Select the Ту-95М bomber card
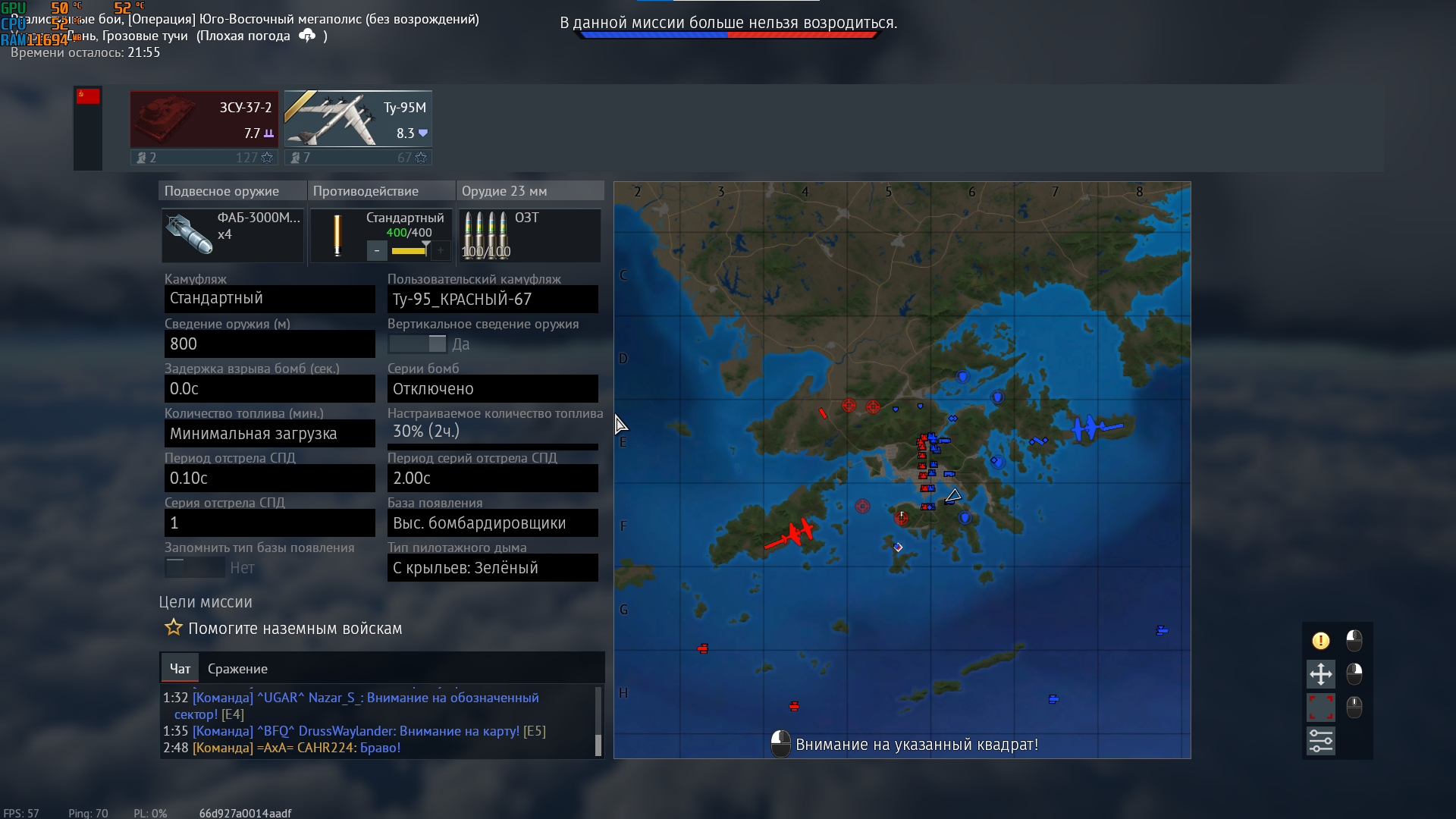The height and width of the screenshot is (819, 1456). coord(358,120)
